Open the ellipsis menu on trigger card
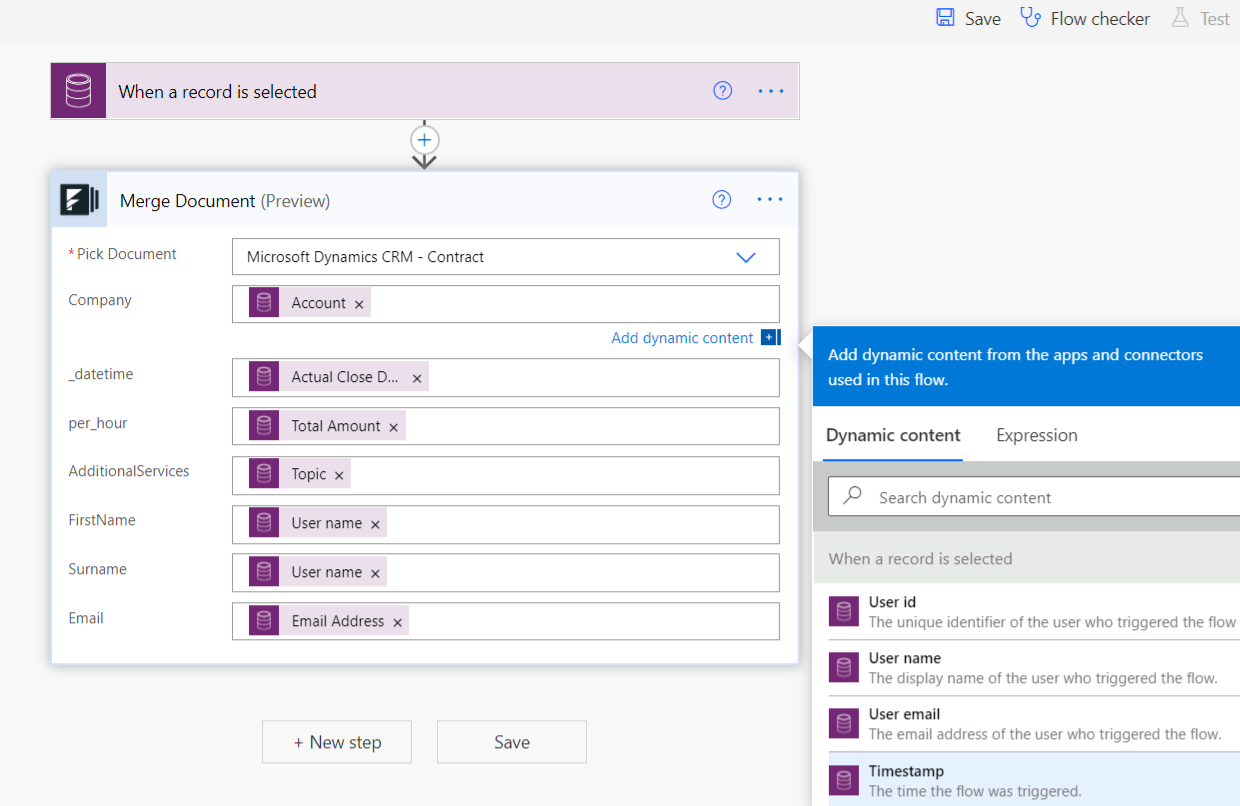Screen dimensions: 1240x806 (x=771, y=91)
